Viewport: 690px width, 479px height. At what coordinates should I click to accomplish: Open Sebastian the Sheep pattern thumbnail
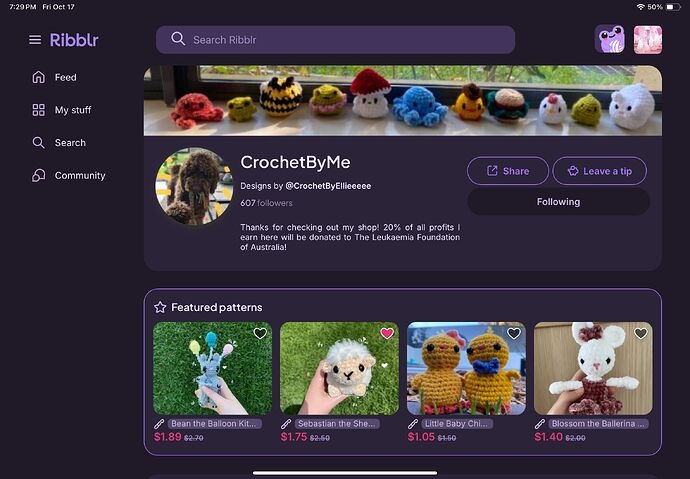pyautogui.click(x=338, y=370)
